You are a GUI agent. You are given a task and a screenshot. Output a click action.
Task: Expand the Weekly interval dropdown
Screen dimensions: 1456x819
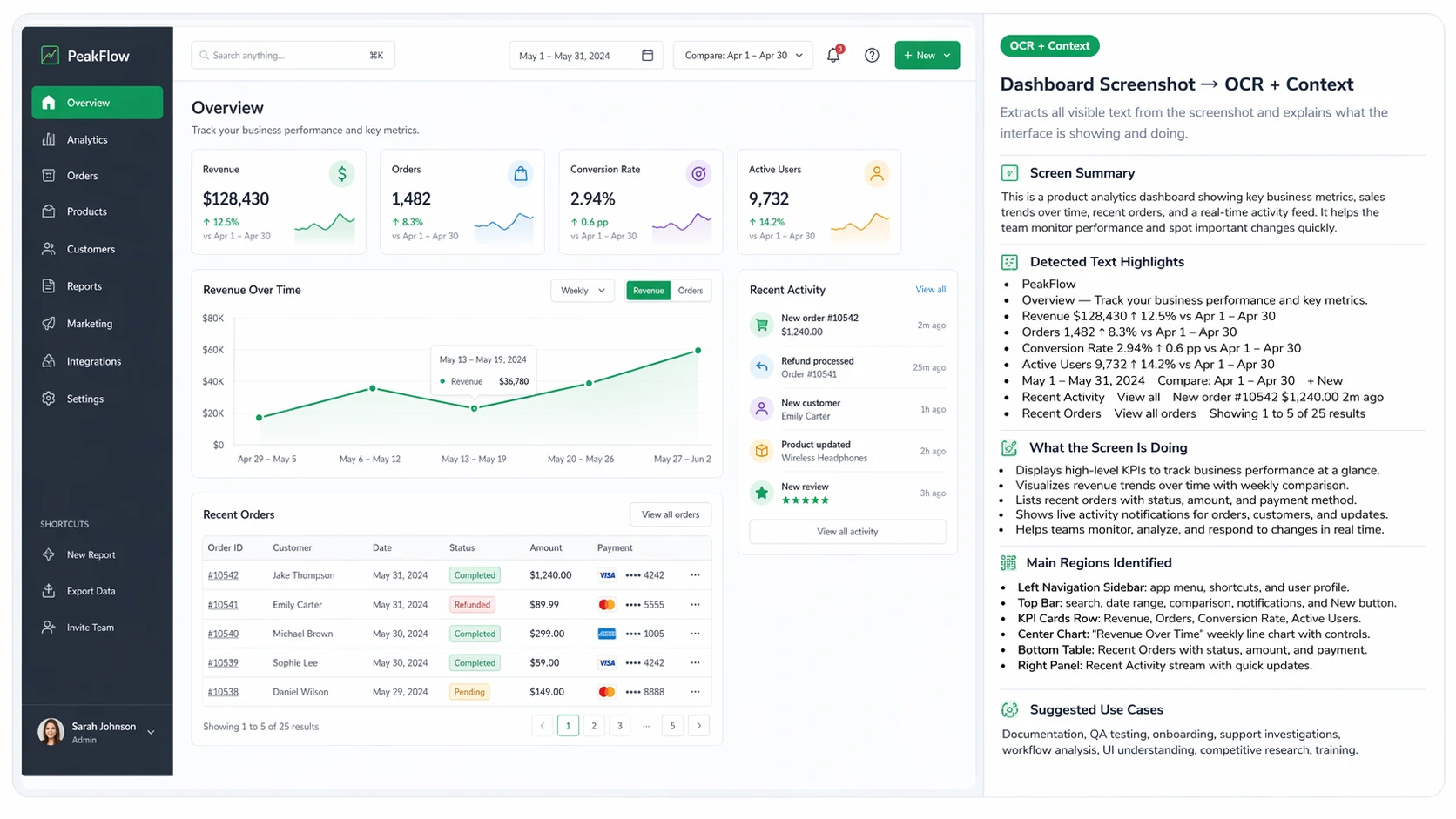point(583,291)
